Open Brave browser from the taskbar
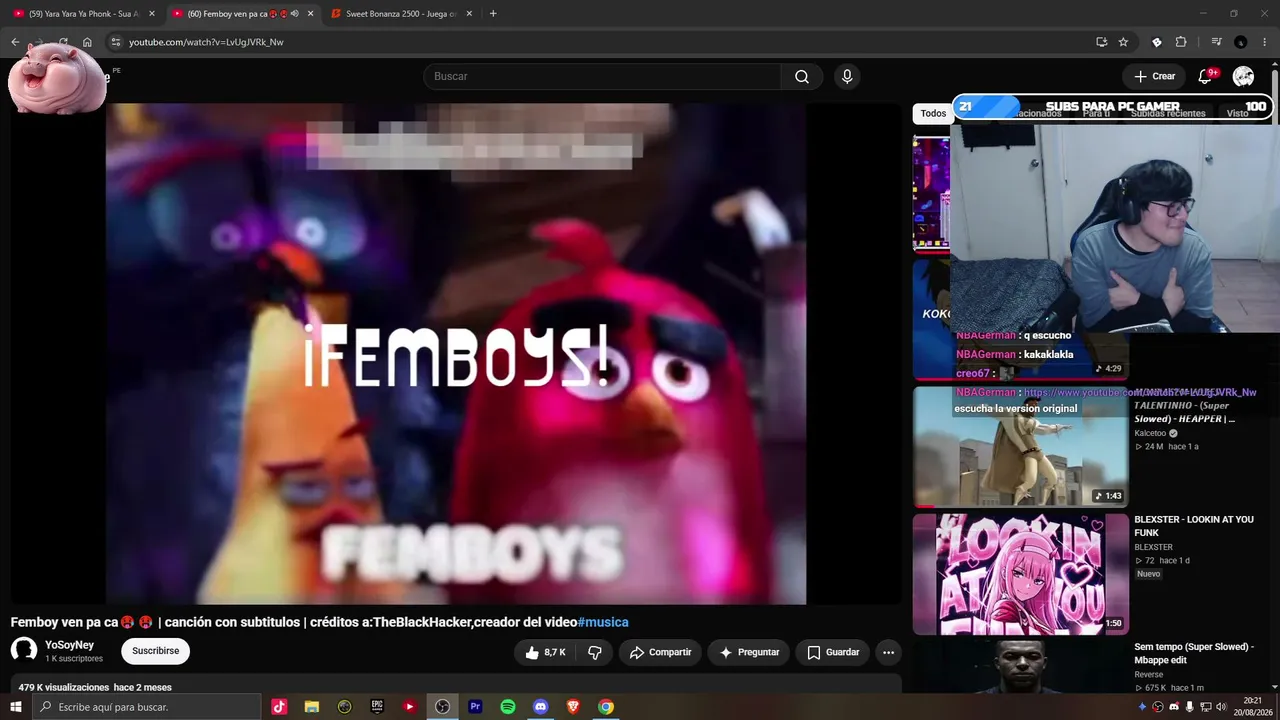 point(573,707)
